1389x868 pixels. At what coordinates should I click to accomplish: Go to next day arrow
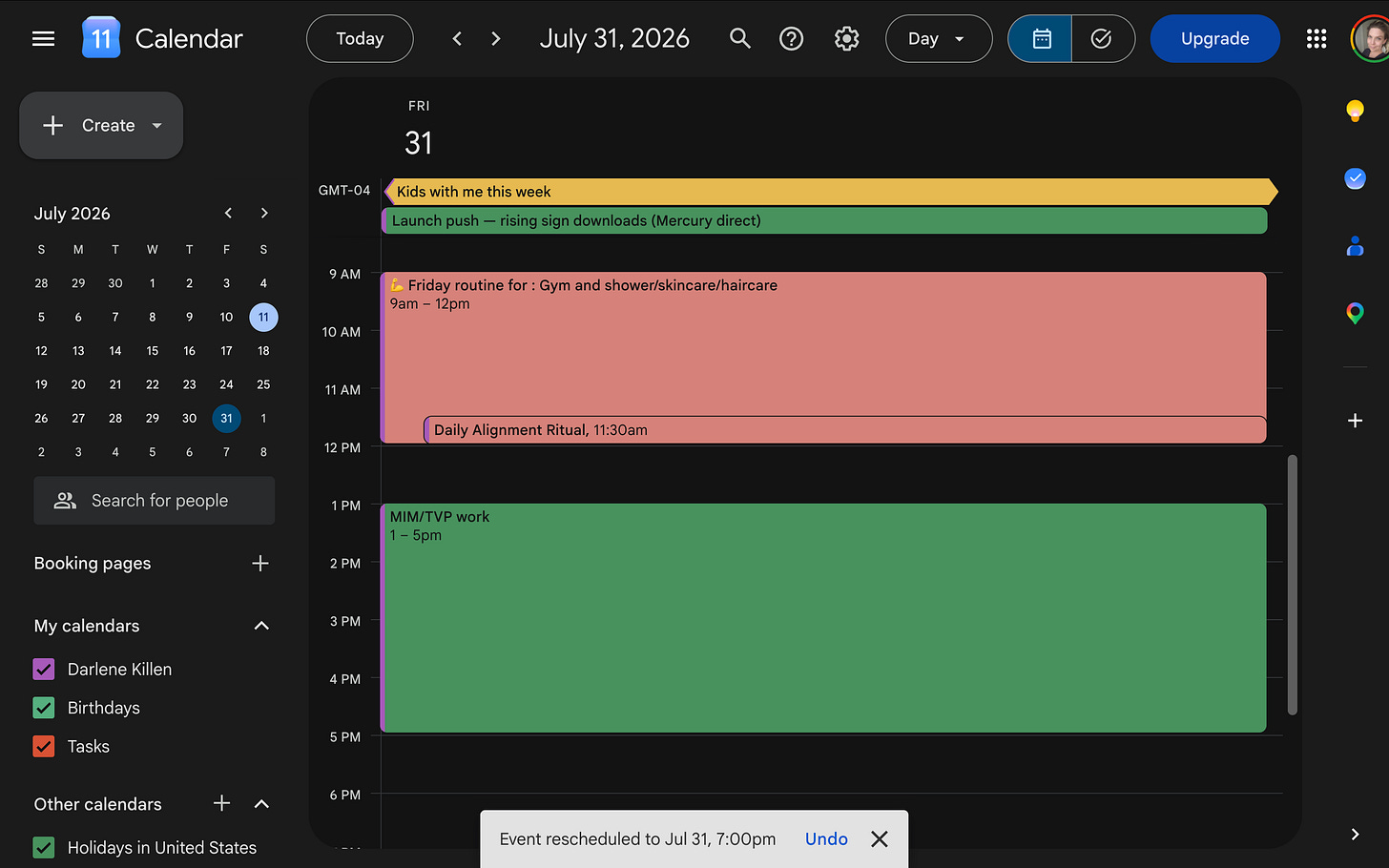(x=495, y=39)
